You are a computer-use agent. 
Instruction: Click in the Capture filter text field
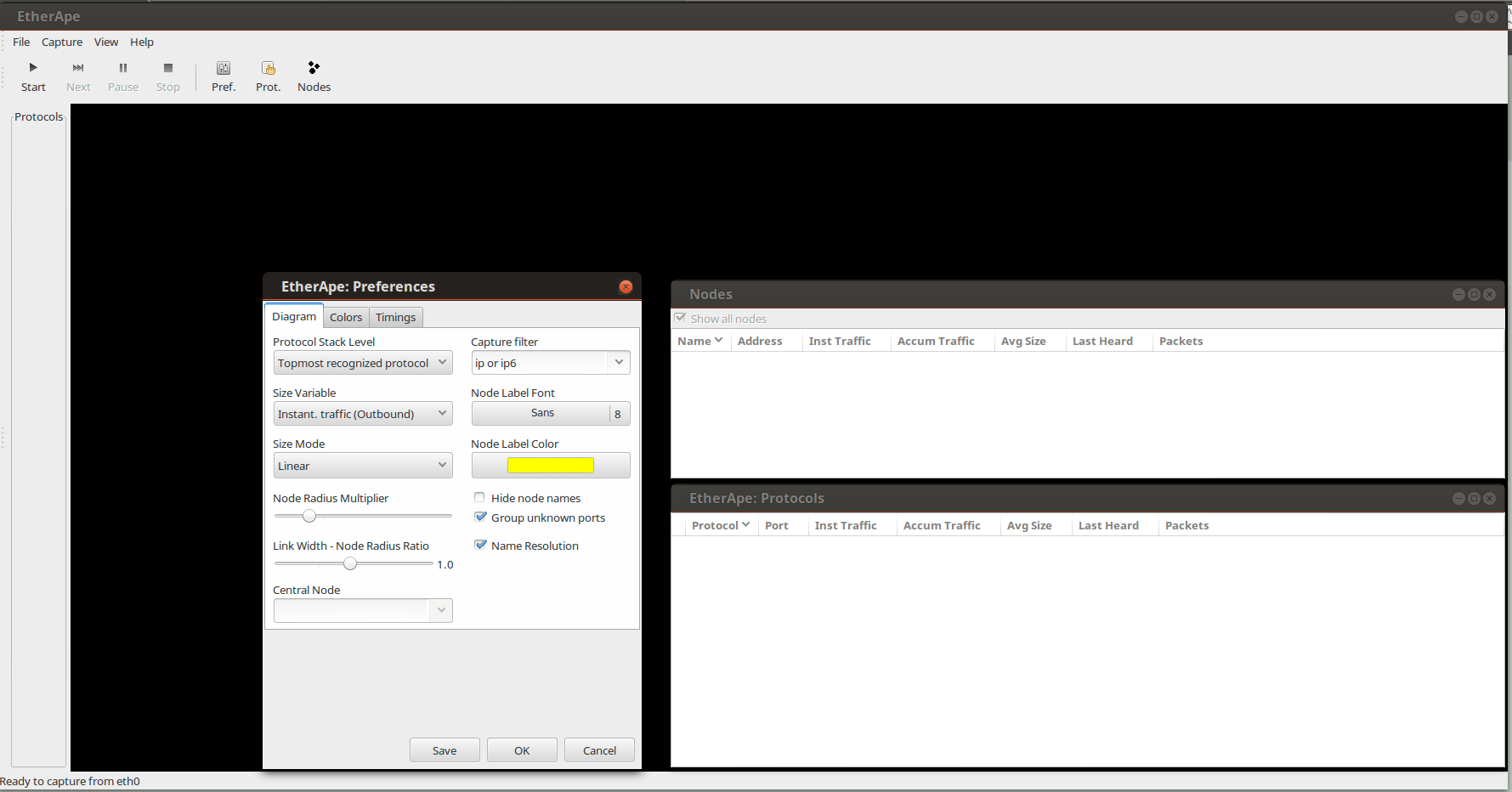tap(541, 363)
